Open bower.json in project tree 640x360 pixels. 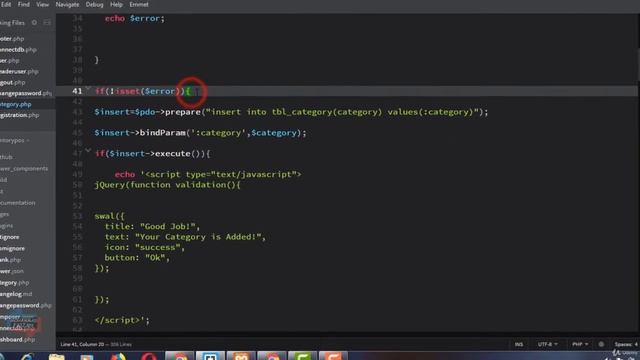pyautogui.click(x=12, y=271)
